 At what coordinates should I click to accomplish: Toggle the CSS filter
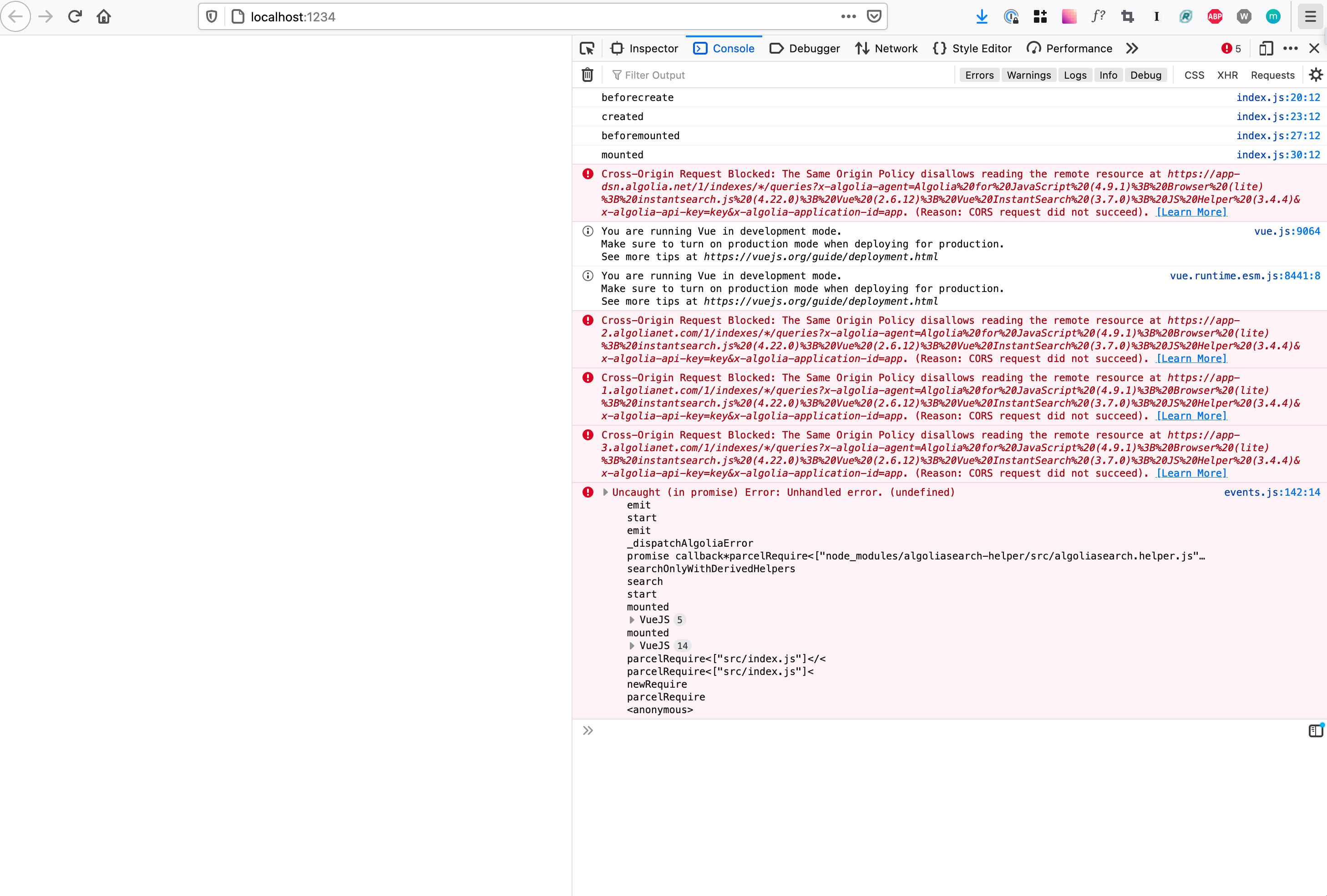[1194, 75]
